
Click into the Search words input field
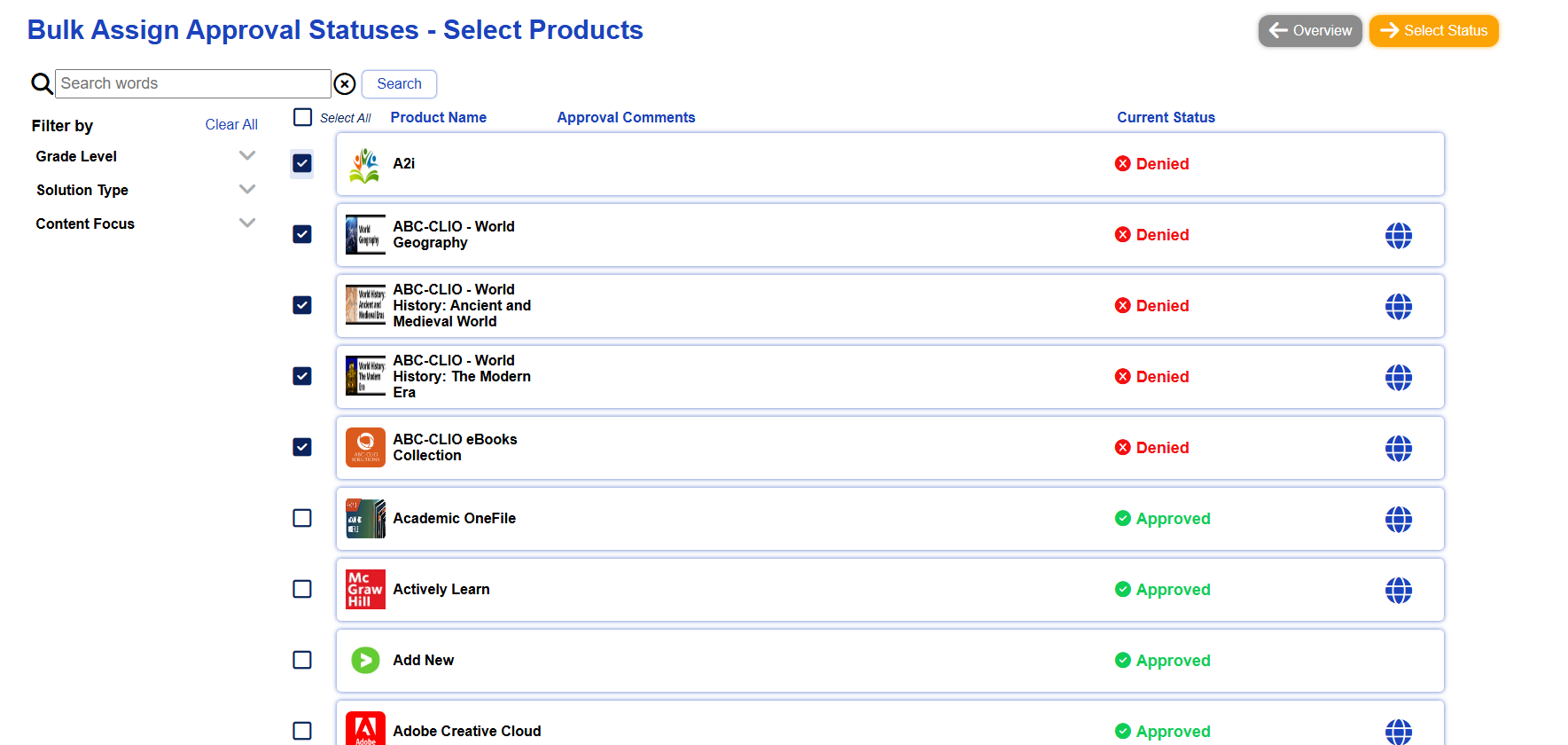[193, 83]
